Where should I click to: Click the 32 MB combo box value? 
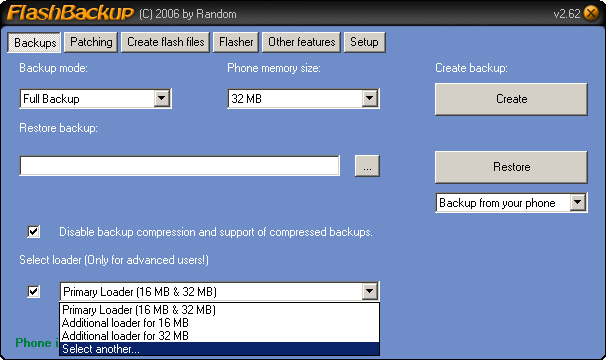click(247, 99)
